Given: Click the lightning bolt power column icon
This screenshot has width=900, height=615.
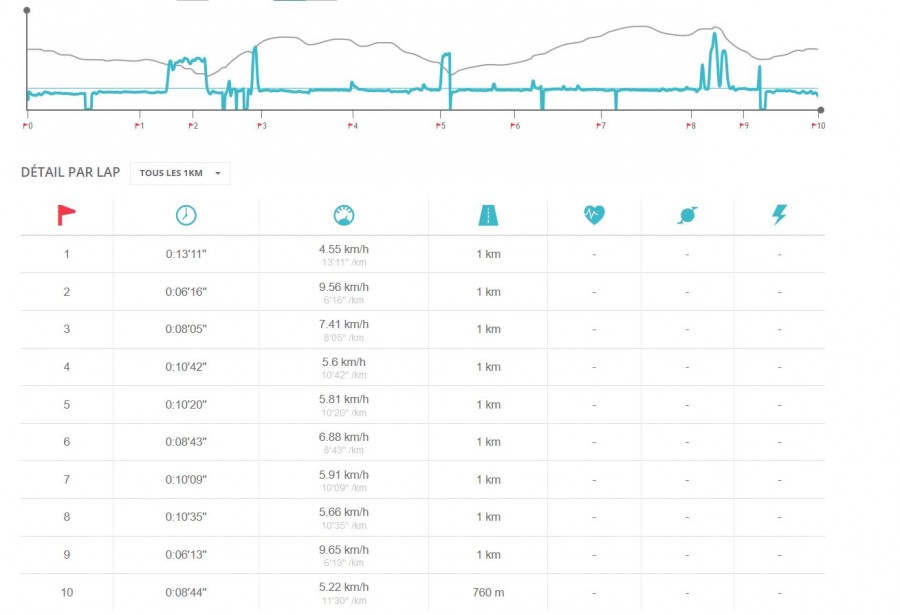Looking at the screenshot, I should click(779, 215).
